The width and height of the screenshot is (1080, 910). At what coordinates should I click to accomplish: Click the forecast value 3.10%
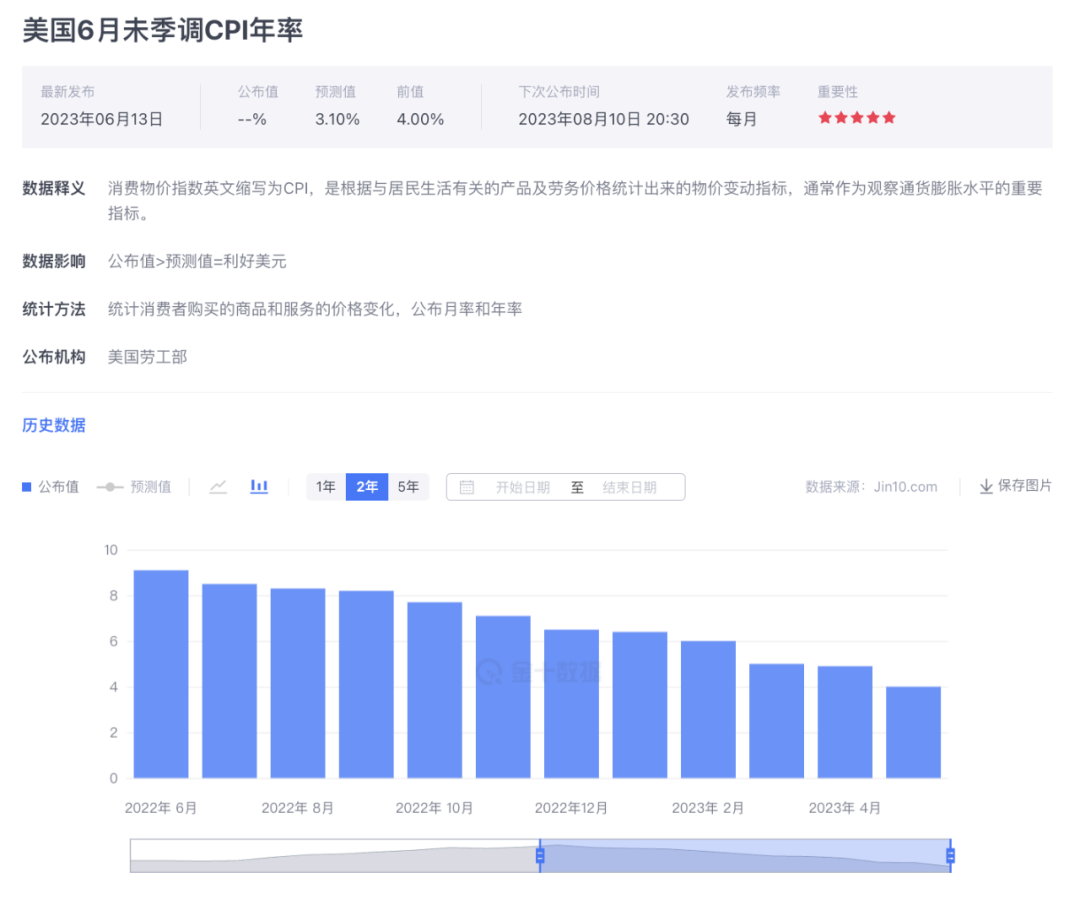point(338,119)
